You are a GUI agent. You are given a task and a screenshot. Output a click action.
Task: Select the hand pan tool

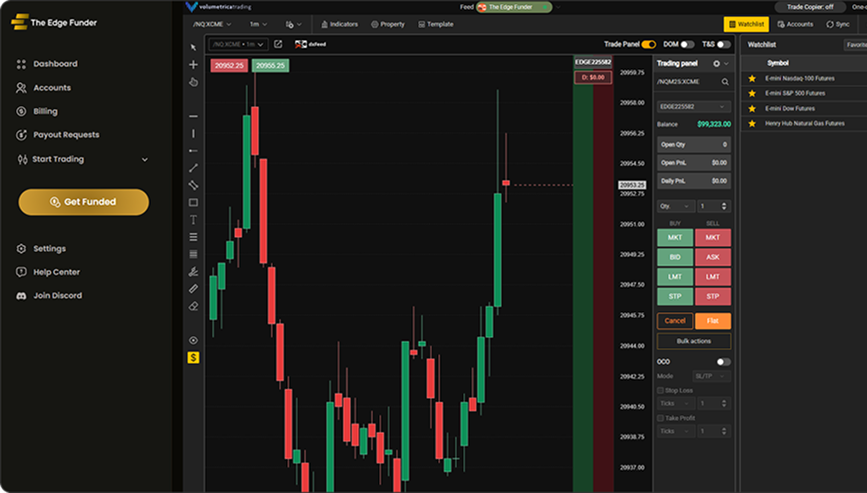193,82
